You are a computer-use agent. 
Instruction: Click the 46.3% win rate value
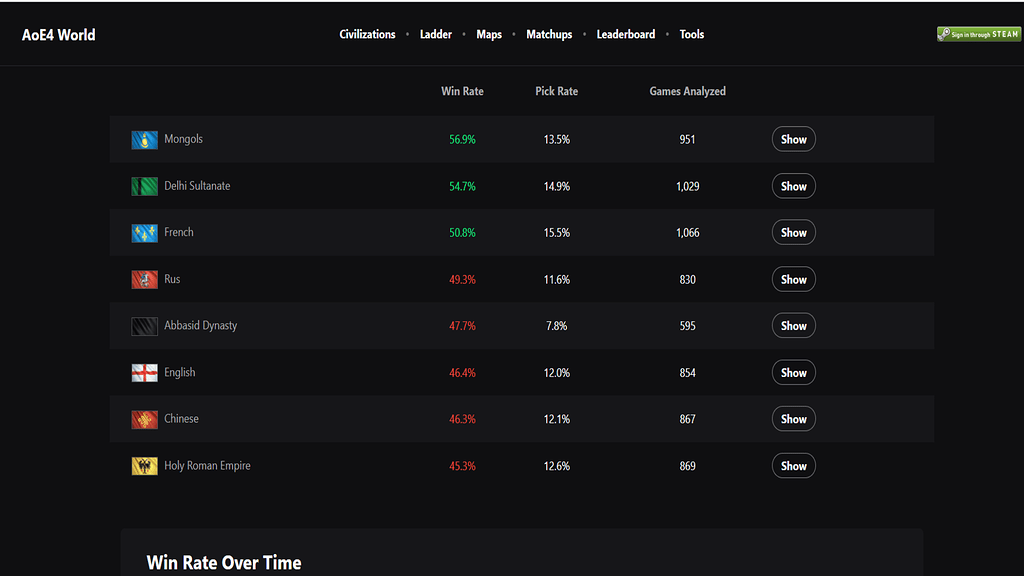[462, 420]
